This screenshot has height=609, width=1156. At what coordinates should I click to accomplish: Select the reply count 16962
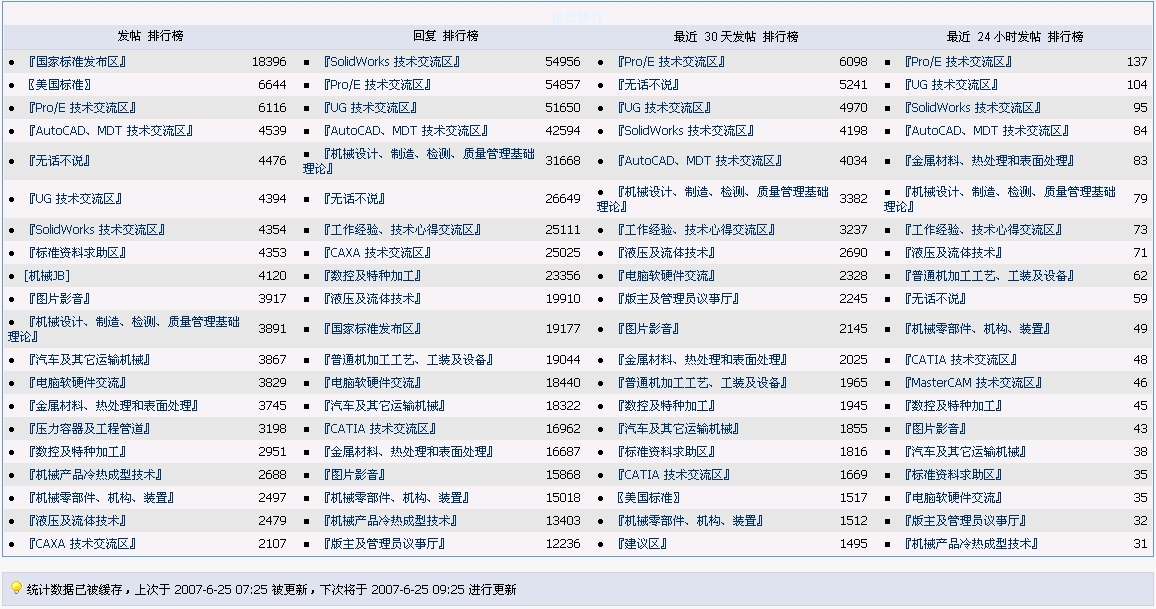tap(563, 428)
